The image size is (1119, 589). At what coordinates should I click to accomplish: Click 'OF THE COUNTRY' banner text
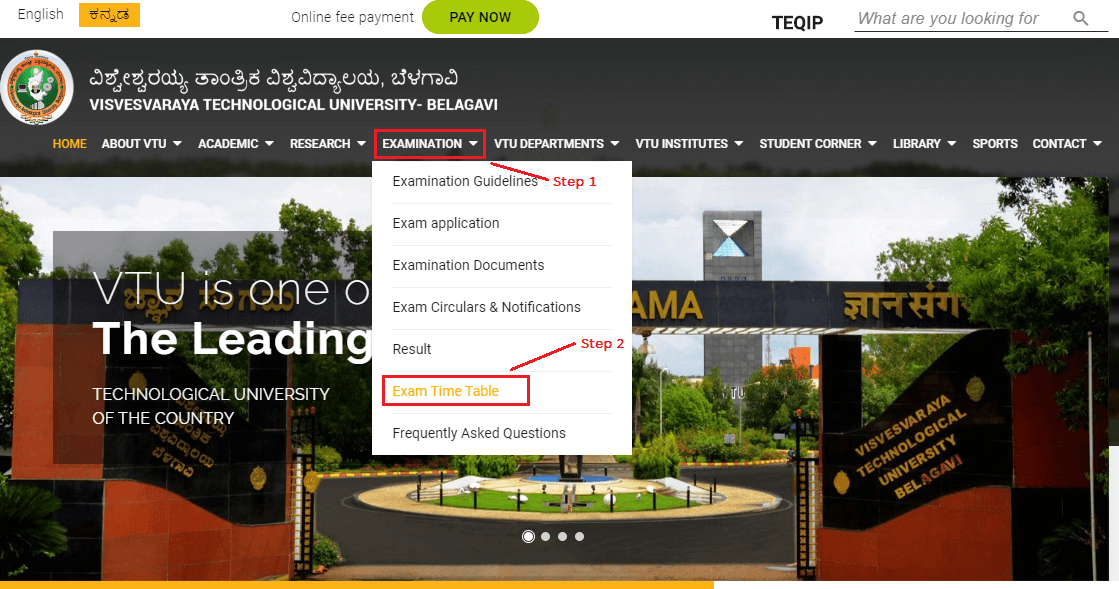click(163, 418)
